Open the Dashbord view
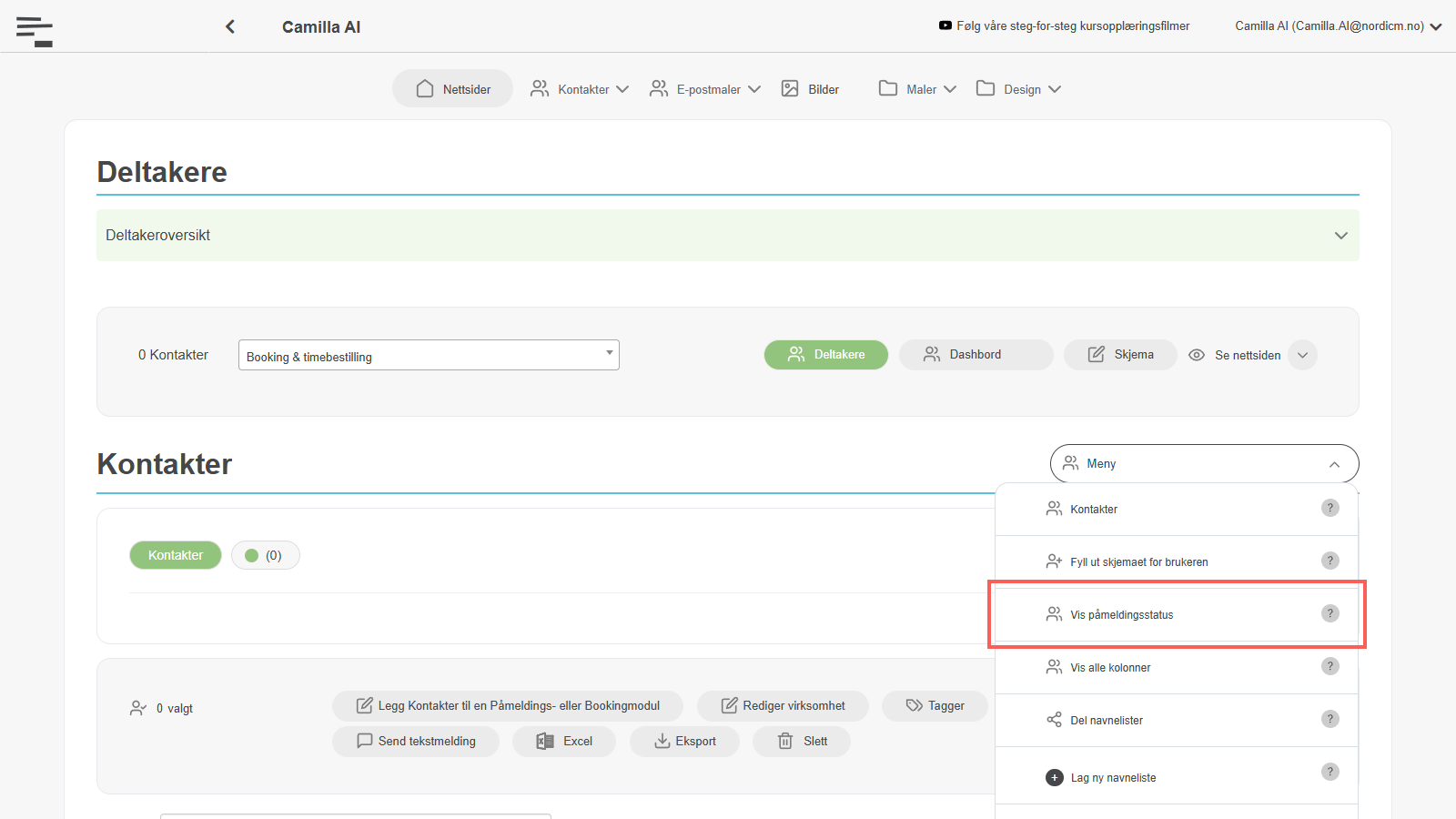Screen dimensions: 1456x819 (976, 355)
